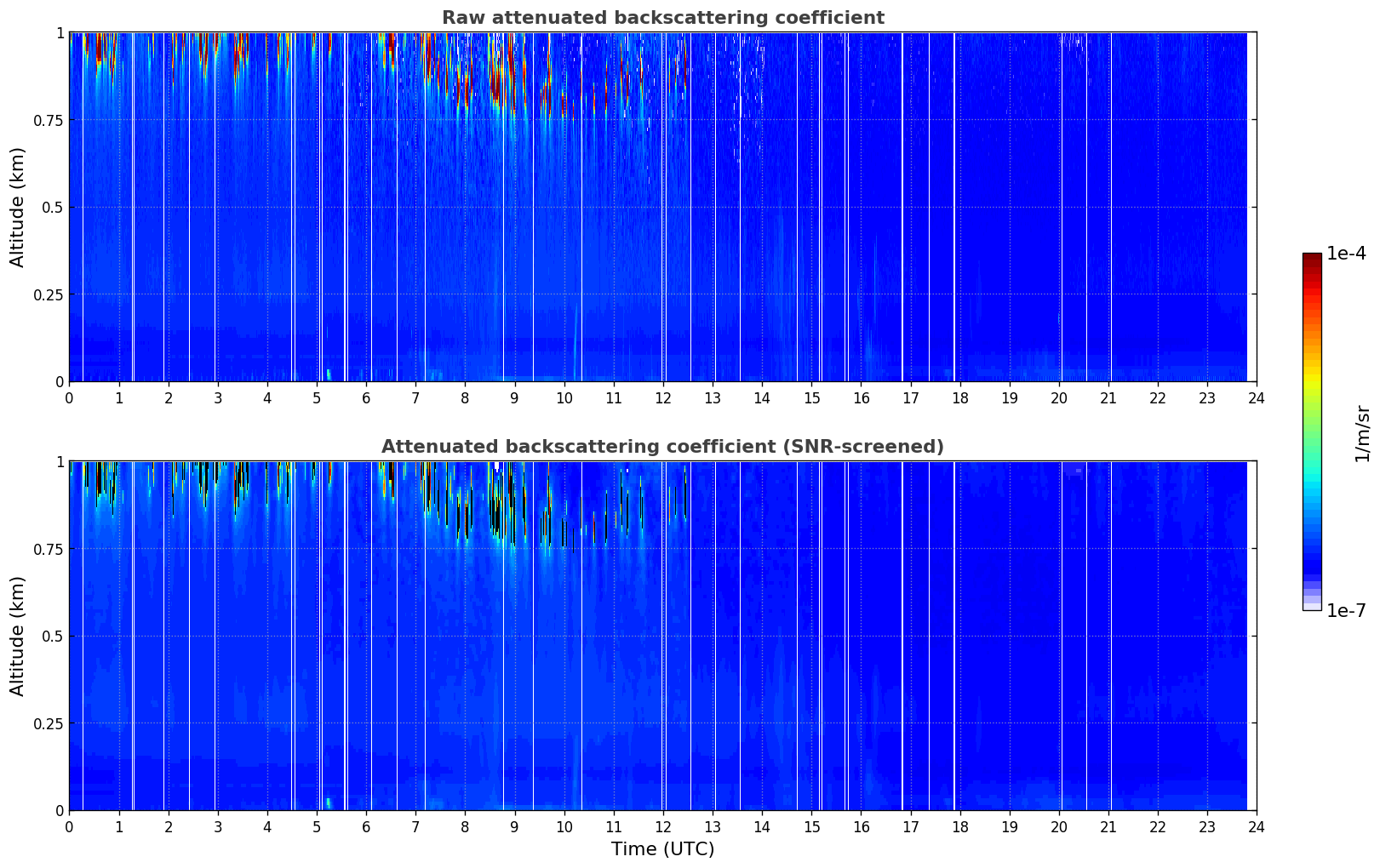
Task: Click the 'Raw attenuated backscattering coefficient' title
Action: pyautogui.click(x=662, y=18)
